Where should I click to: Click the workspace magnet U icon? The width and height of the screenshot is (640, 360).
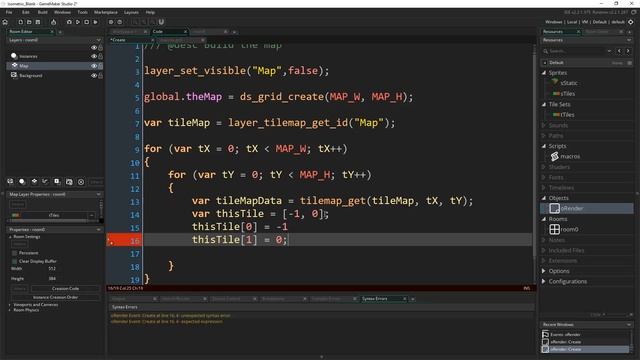pos(161,22)
